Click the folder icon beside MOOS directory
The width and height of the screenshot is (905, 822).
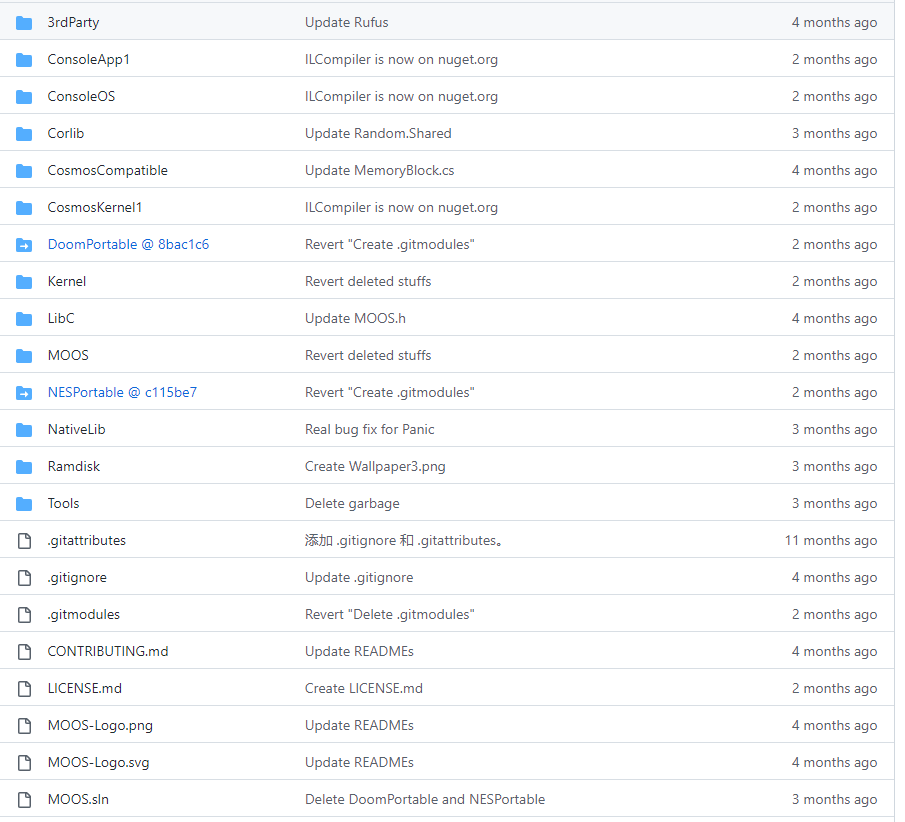click(x=24, y=356)
